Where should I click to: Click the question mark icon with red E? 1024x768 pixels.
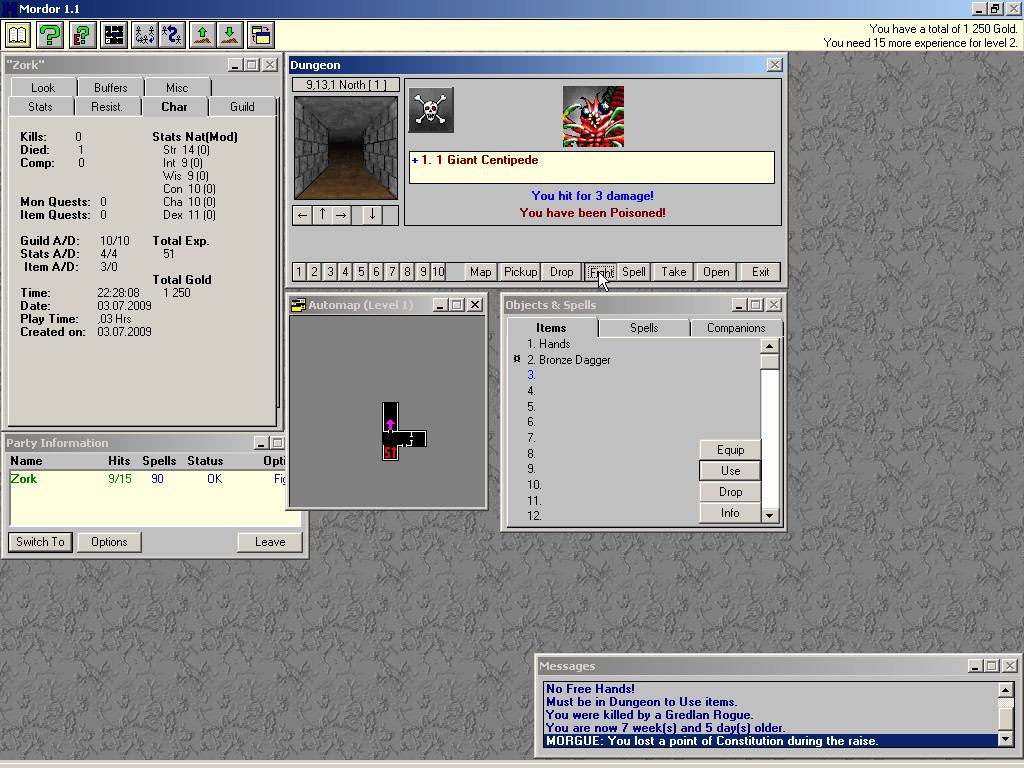(82, 36)
